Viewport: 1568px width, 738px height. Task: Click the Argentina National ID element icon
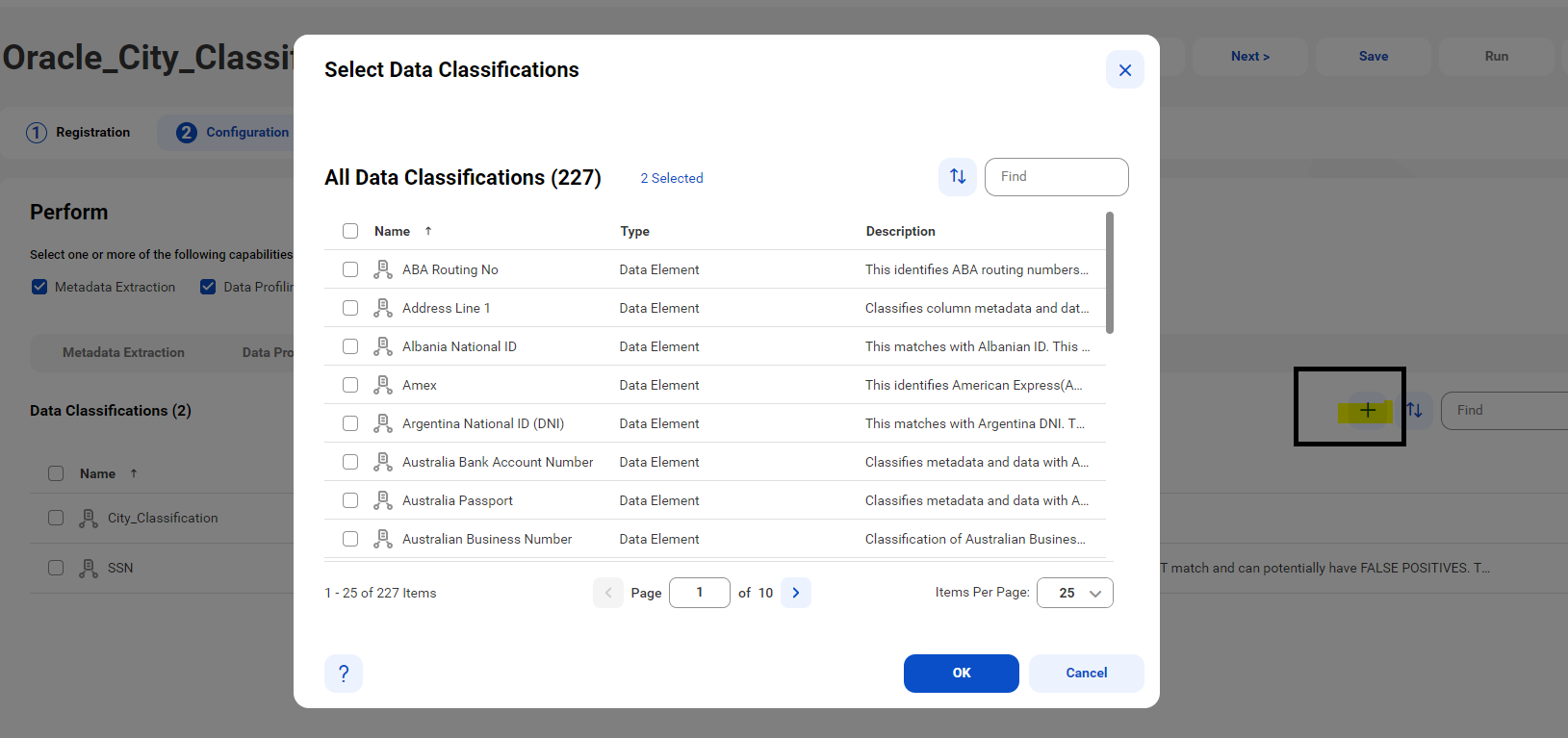(383, 423)
